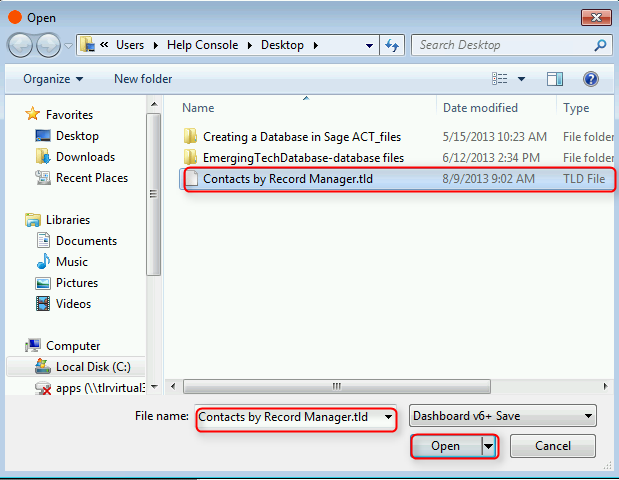619x480 pixels.
Task: Click icon of EmergingTechDatabase folder
Action: 190,157
